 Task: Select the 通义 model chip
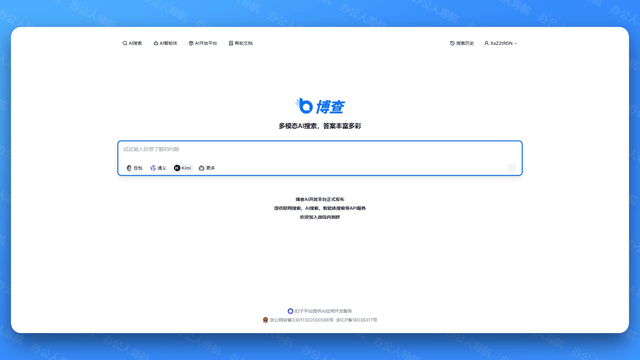[x=158, y=168]
